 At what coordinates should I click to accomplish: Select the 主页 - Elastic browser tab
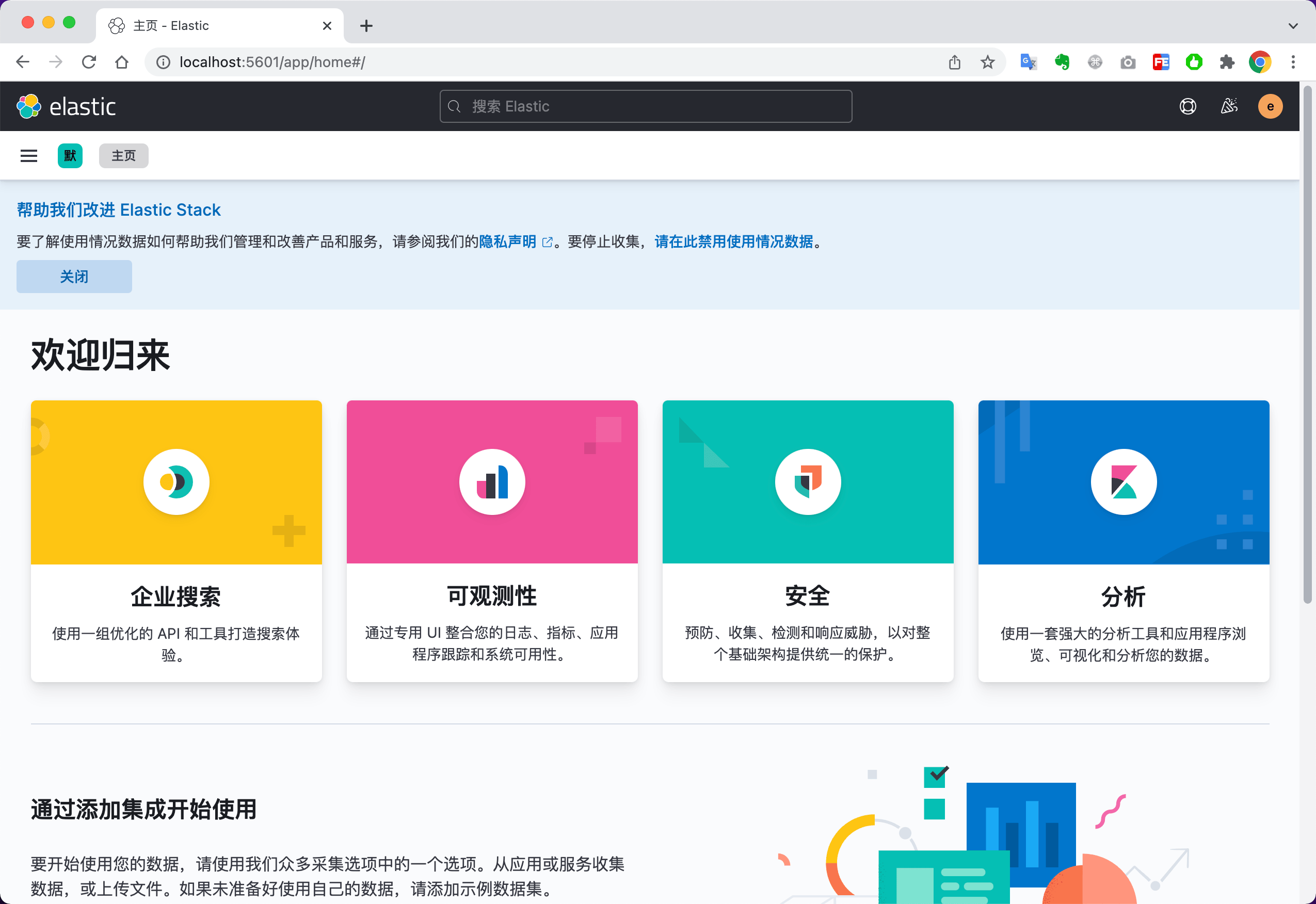[x=219, y=25]
